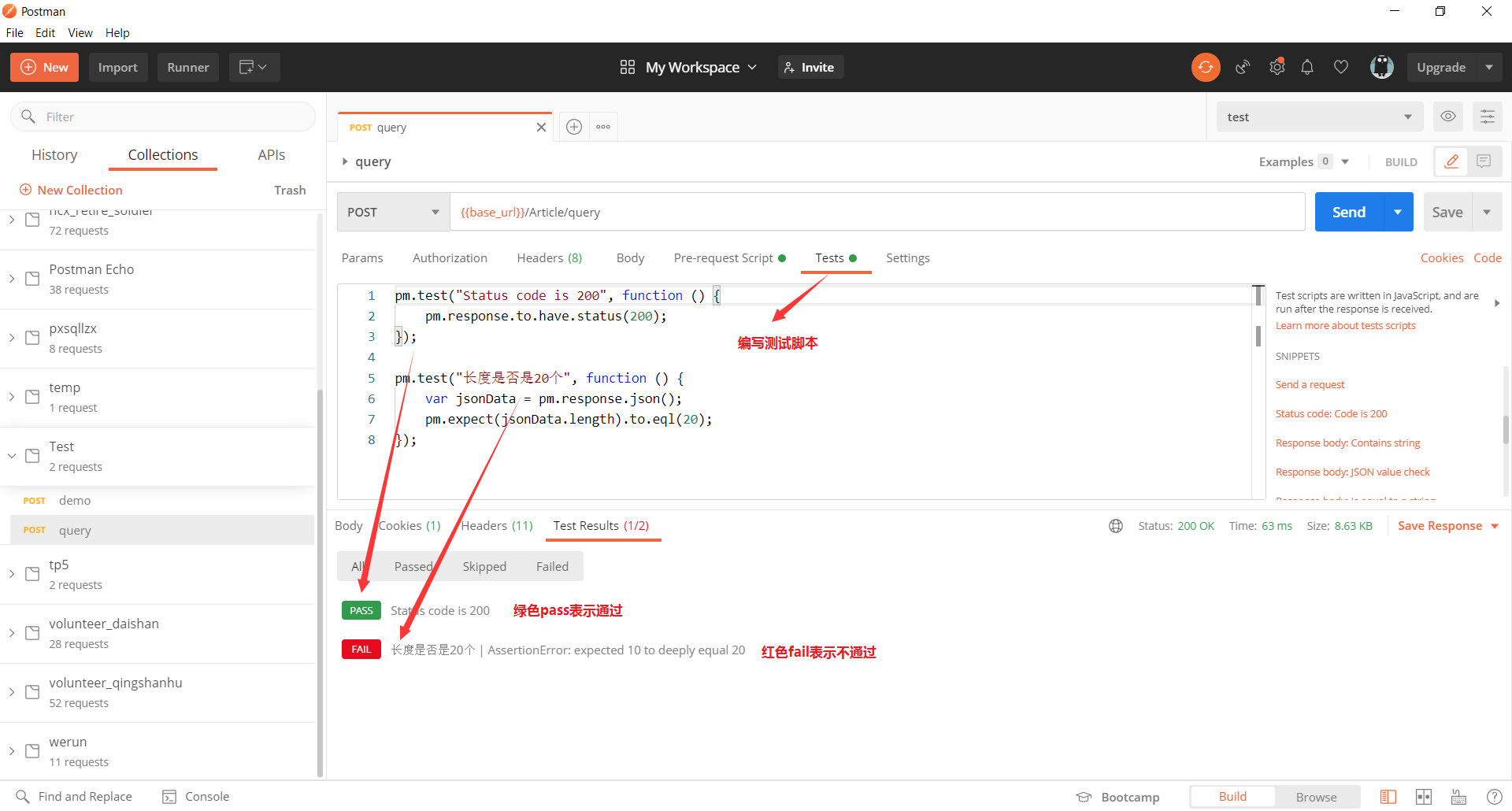Open the Headers (8) request tab
Screen dimensions: 1512x811
[x=550, y=258]
